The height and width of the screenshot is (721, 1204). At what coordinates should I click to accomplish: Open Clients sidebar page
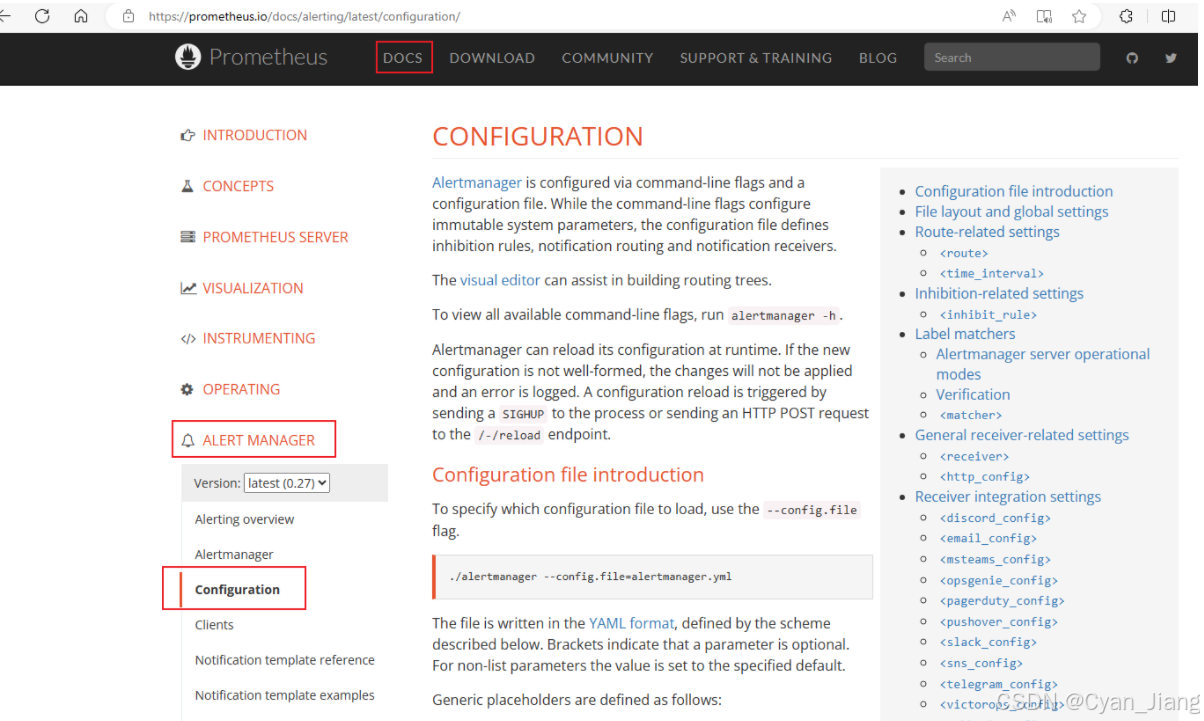[214, 625]
